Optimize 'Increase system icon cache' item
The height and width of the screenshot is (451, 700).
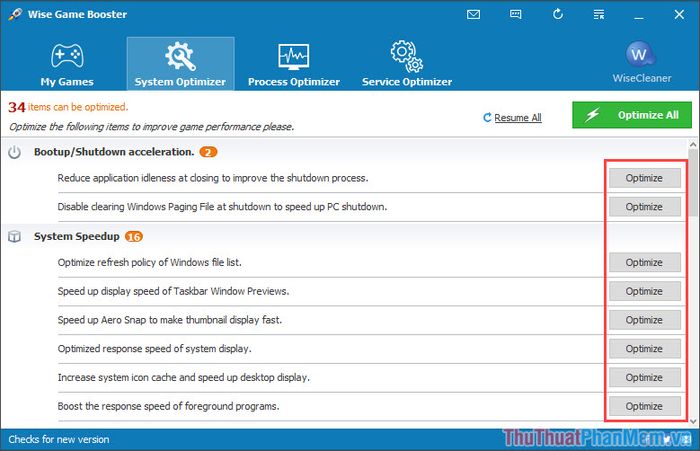[x=645, y=377]
